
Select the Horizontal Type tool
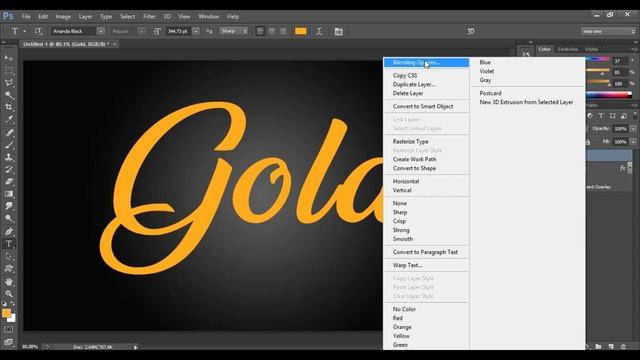point(9,244)
